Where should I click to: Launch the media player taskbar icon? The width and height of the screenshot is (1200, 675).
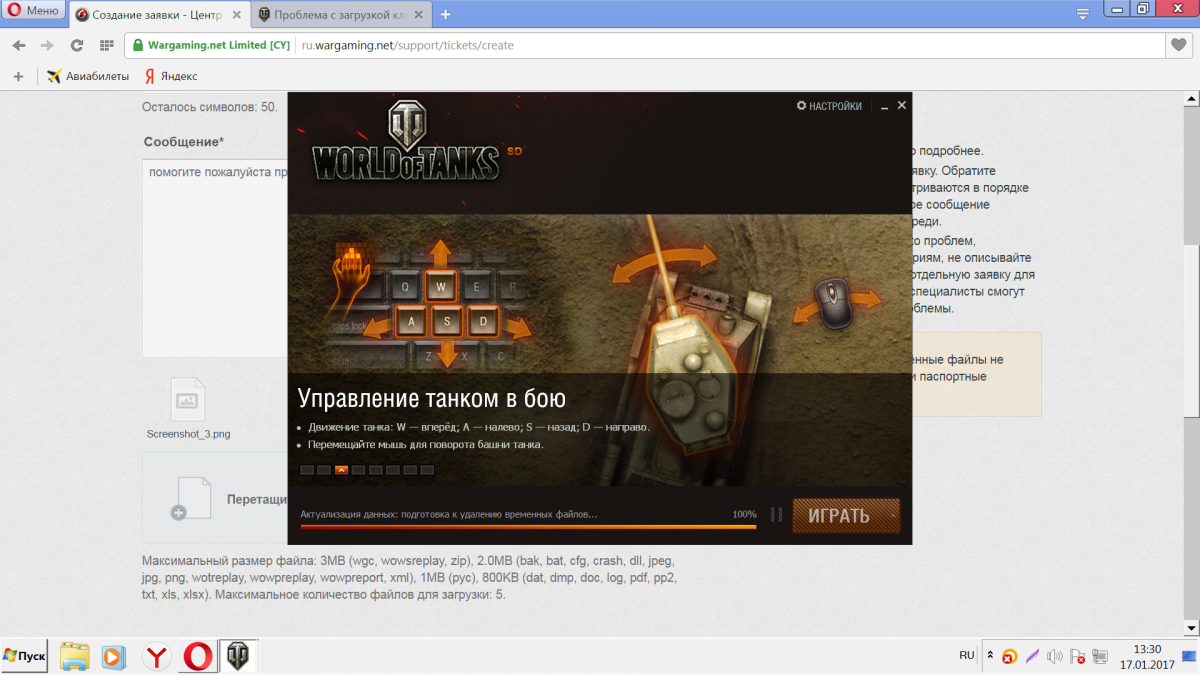pos(113,657)
